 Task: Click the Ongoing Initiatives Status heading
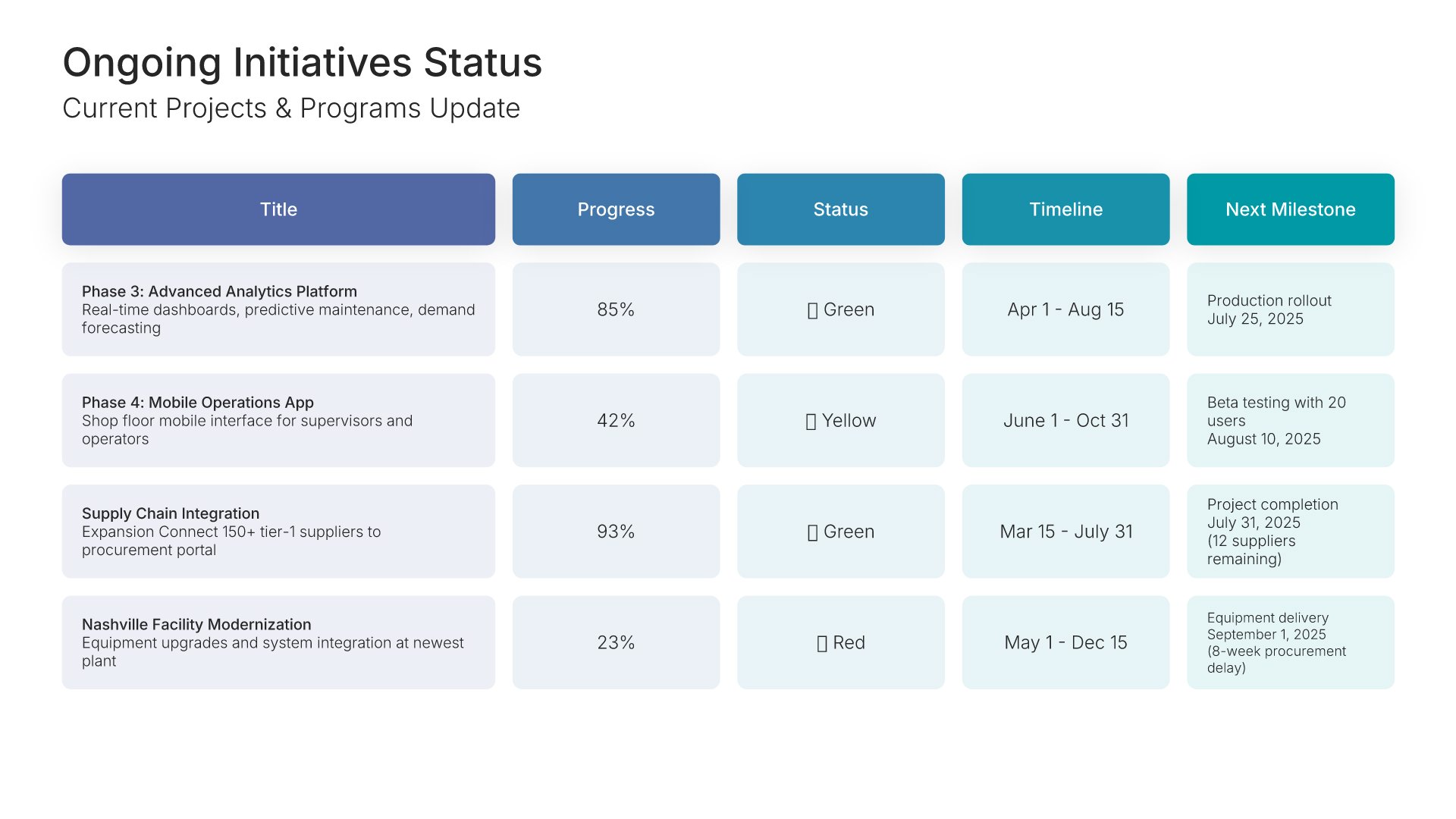click(x=302, y=62)
